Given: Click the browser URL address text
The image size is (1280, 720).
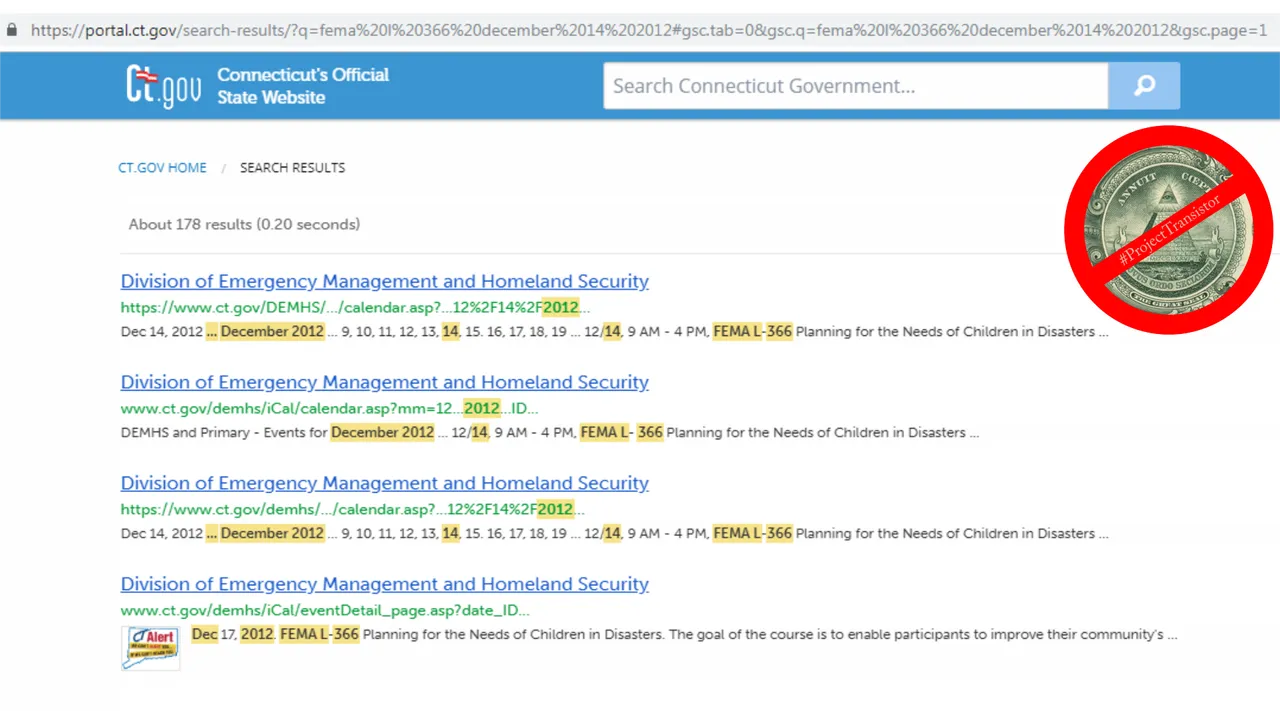Looking at the screenshot, I should tap(649, 30).
